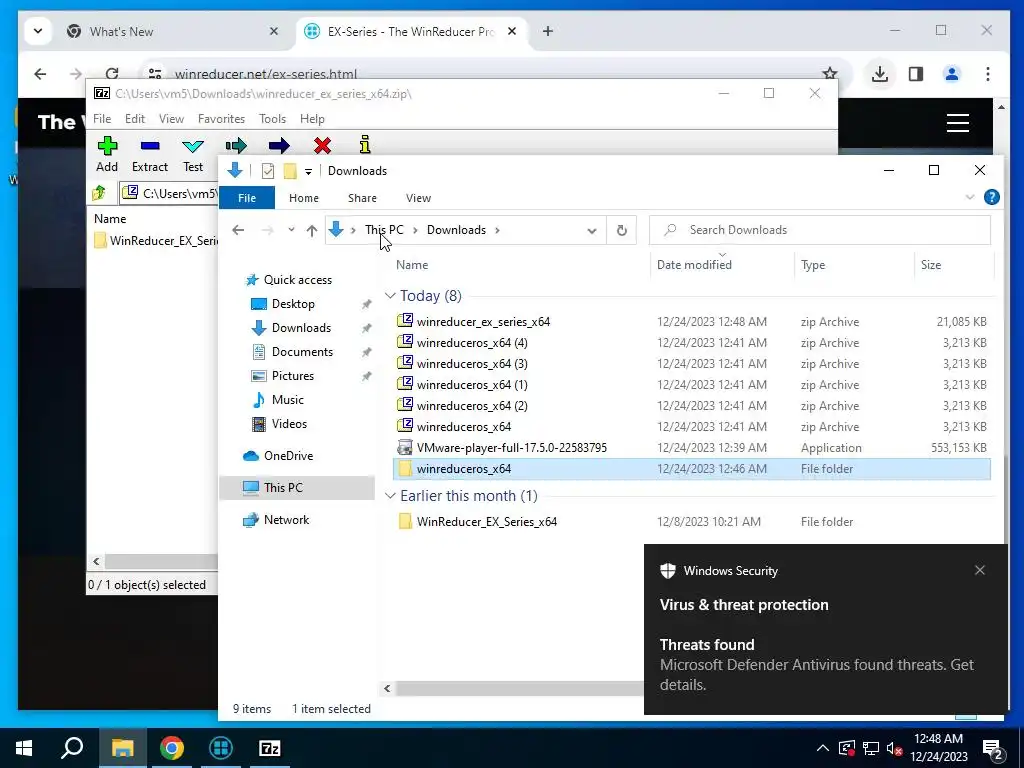Open Windows Search on taskbar
Viewport: 1024px width, 768px height.
tap(72, 748)
